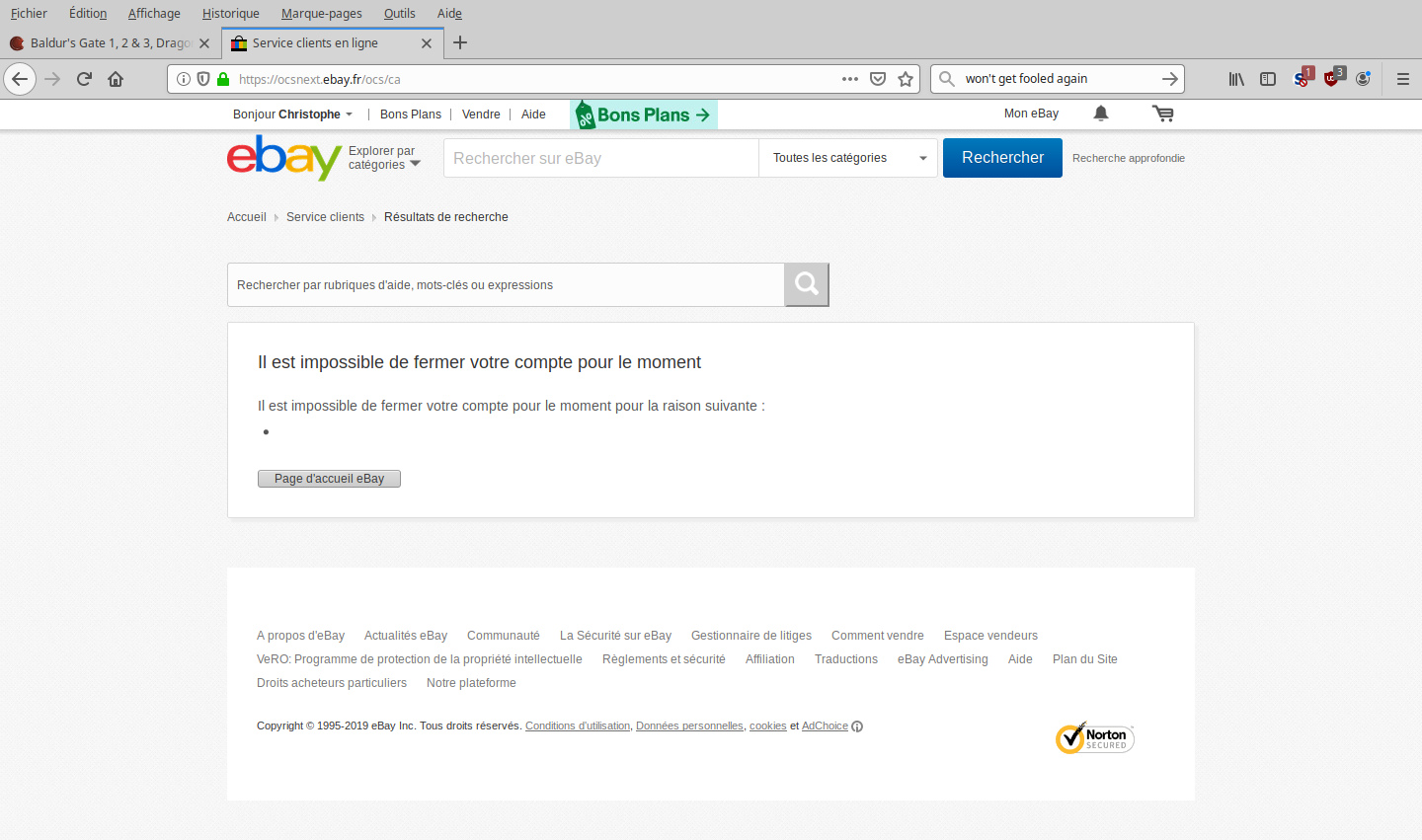Screen dimensions: 1422x840
Task: Open the Historique menu
Action: [231, 14]
